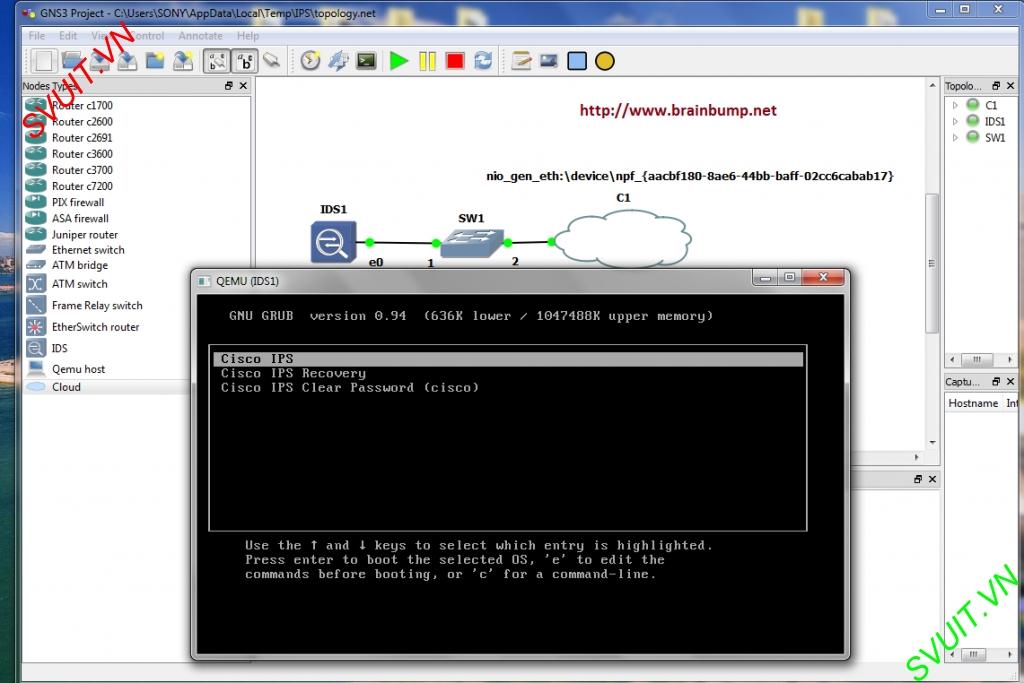Select Juniper router node type
The image size is (1024, 683).
click(85, 234)
